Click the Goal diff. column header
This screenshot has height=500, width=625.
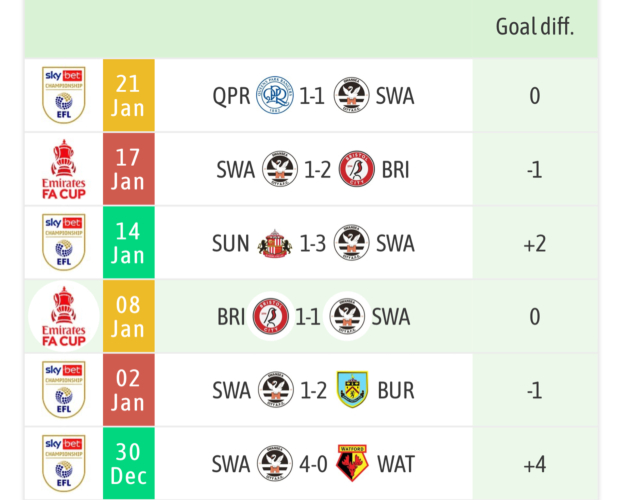(x=534, y=27)
